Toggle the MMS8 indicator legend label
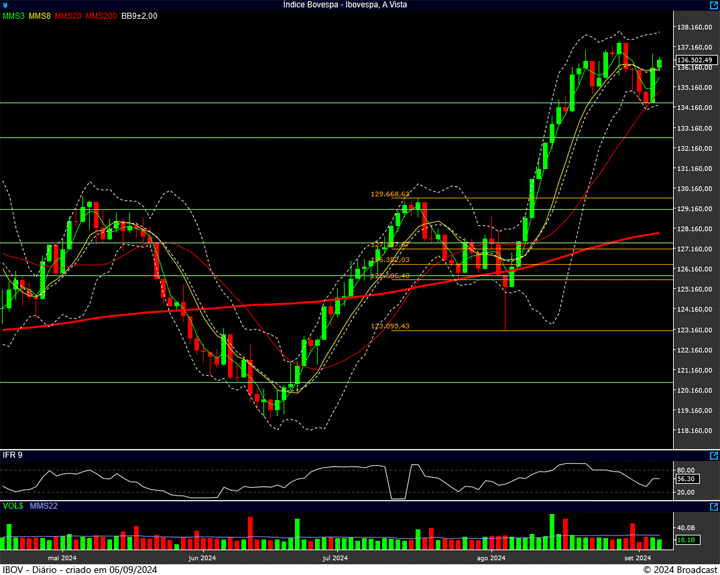 [x=40, y=16]
